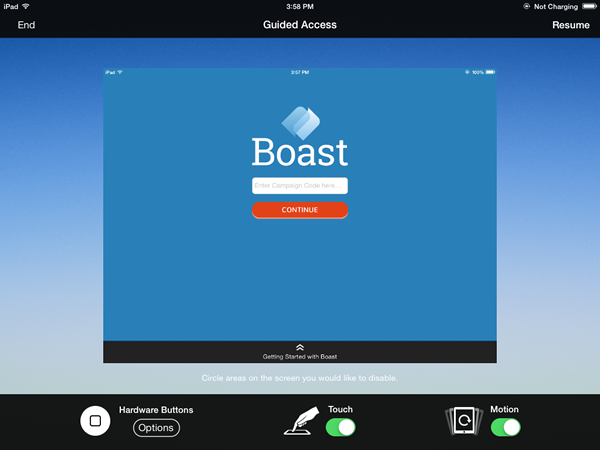Click 'Circle areas on the screen' instruction text

[300, 378]
